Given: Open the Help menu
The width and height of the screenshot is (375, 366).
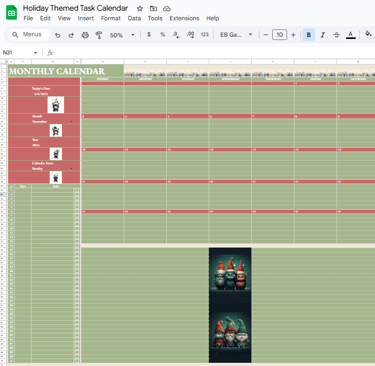Looking at the screenshot, I should (212, 18).
